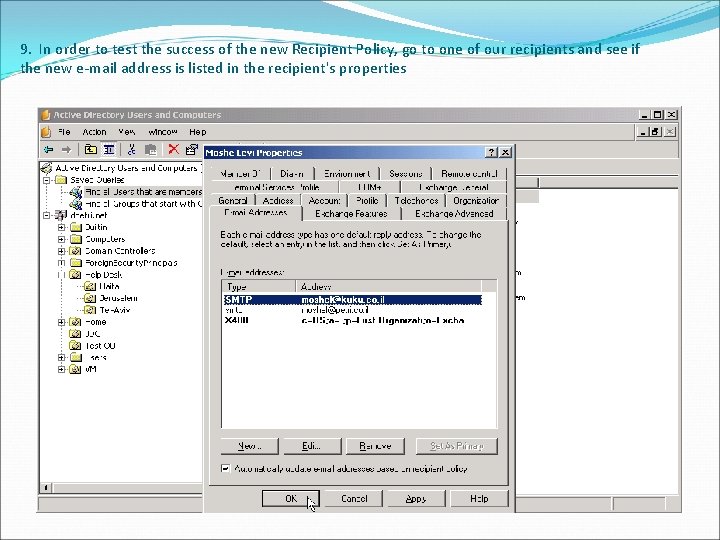Select the ForeignSecurityPrincipals folder icon

tap(76, 263)
